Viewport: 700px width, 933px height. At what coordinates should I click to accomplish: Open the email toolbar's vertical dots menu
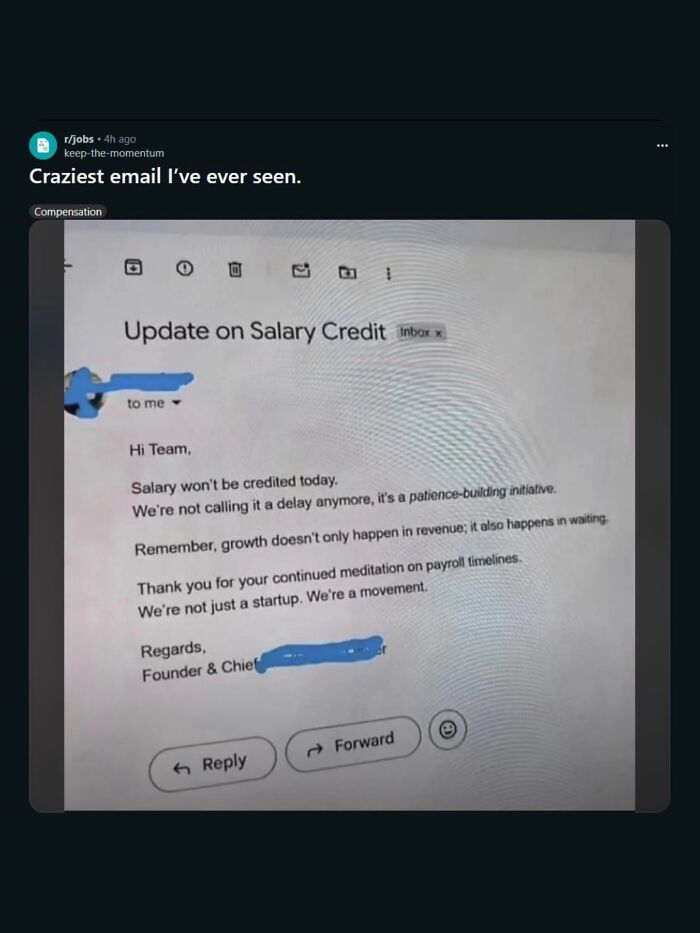pyautogui.click(x=388, y=273)
